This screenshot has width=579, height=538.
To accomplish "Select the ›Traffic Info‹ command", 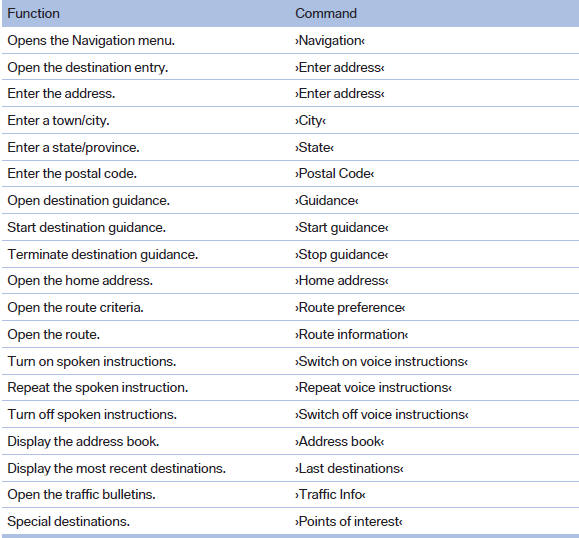I will coord(330,494).
